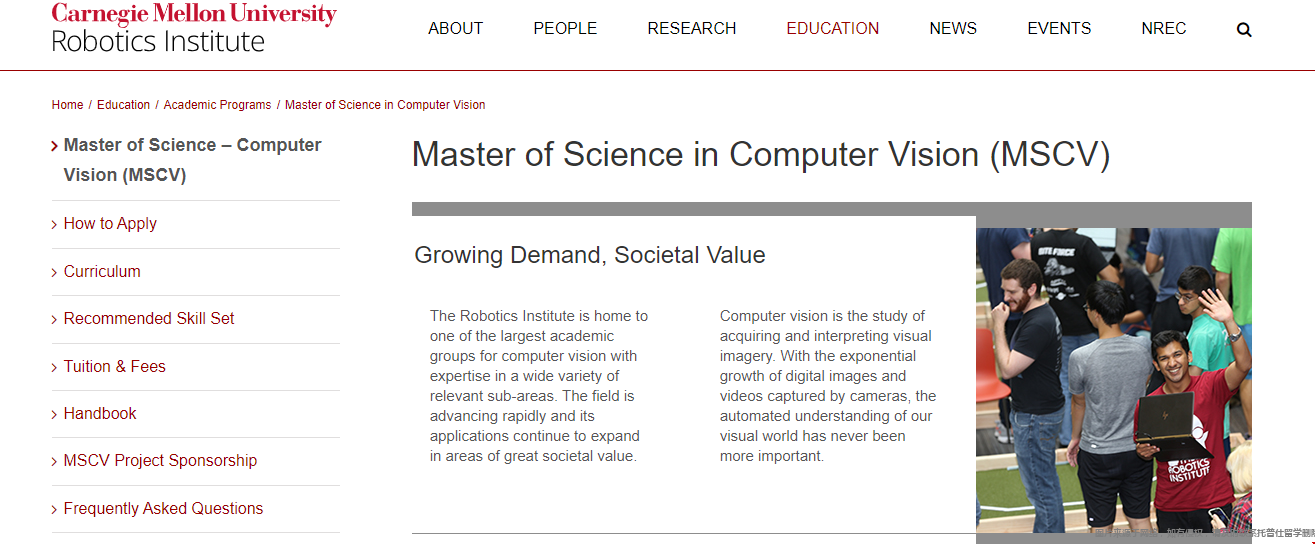Click the chevron beside How to Apply

(54, 224)
